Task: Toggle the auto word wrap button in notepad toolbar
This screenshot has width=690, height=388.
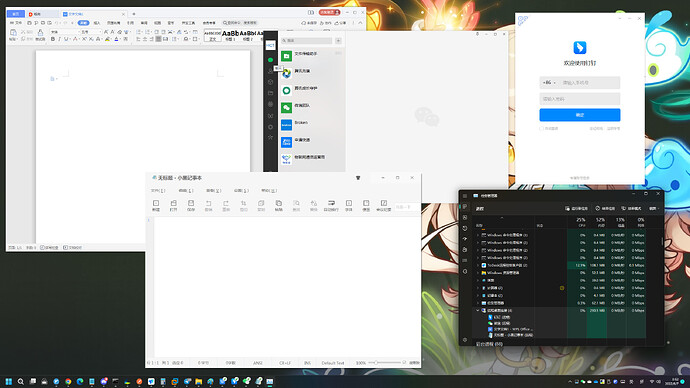Action: pyautogui.click(x=331, y=205)
